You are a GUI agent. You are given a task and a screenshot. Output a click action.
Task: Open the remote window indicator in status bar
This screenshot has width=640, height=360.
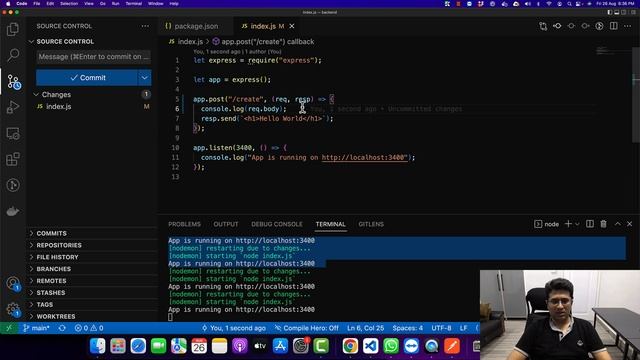9,328
